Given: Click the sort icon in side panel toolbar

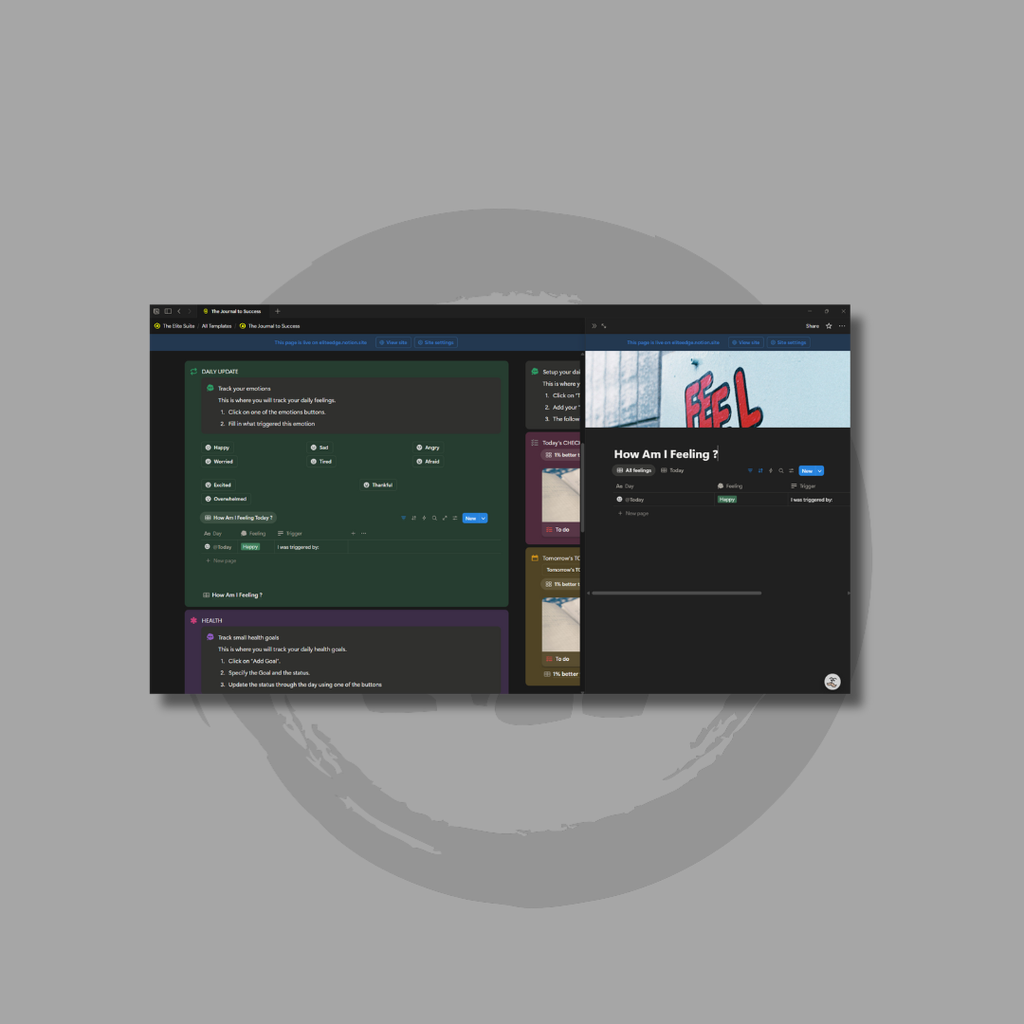Looking at the screenshot, I should tap(760, 470).
